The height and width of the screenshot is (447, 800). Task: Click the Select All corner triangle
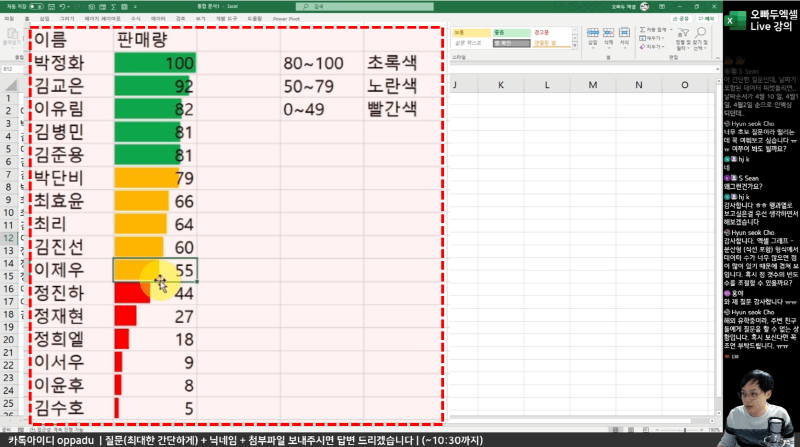tap(10, 85)
